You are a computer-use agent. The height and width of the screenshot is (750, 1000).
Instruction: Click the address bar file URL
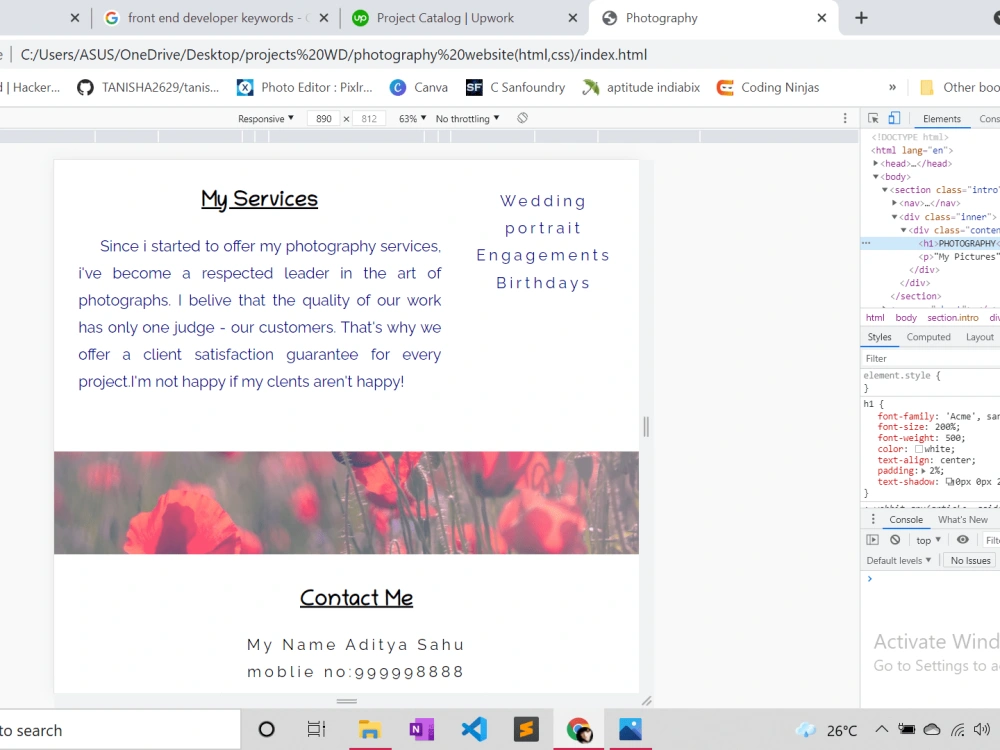click(x=334, y=55)
